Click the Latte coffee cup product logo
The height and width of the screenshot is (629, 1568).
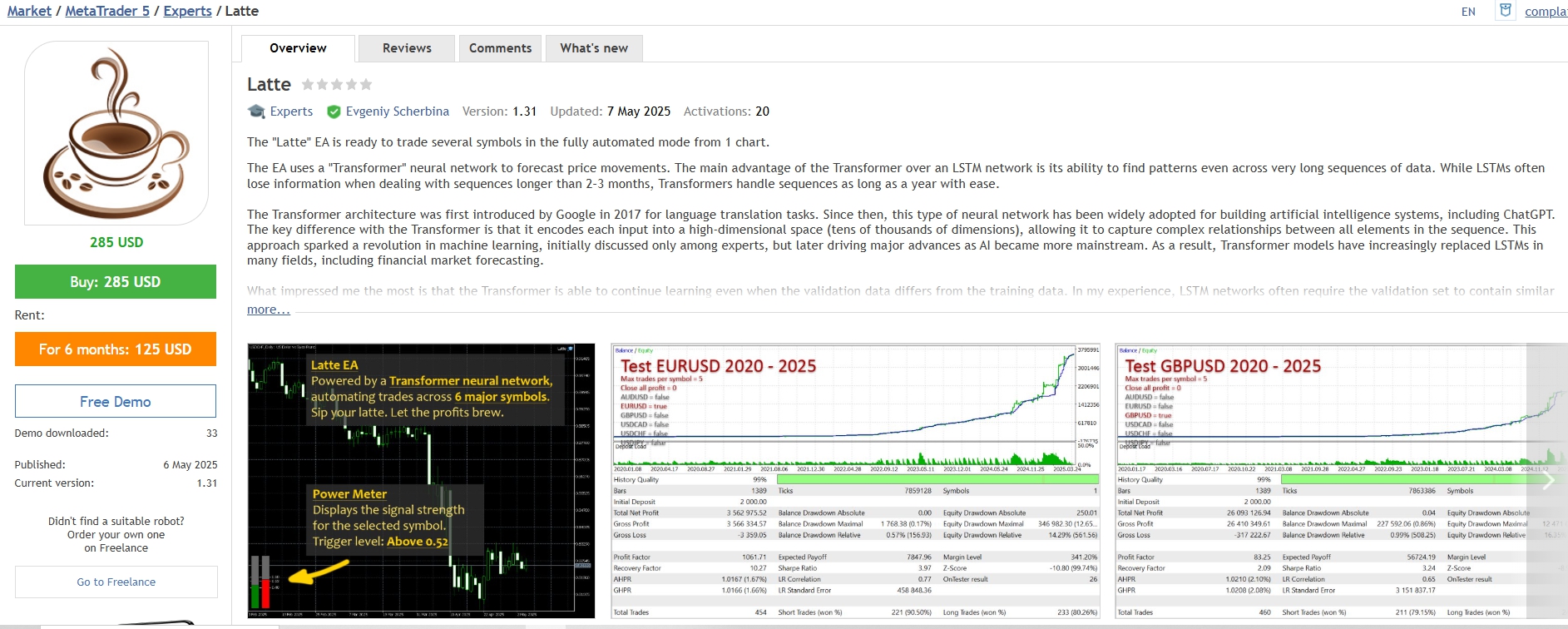pyautogui.click(x=116, y=133)
